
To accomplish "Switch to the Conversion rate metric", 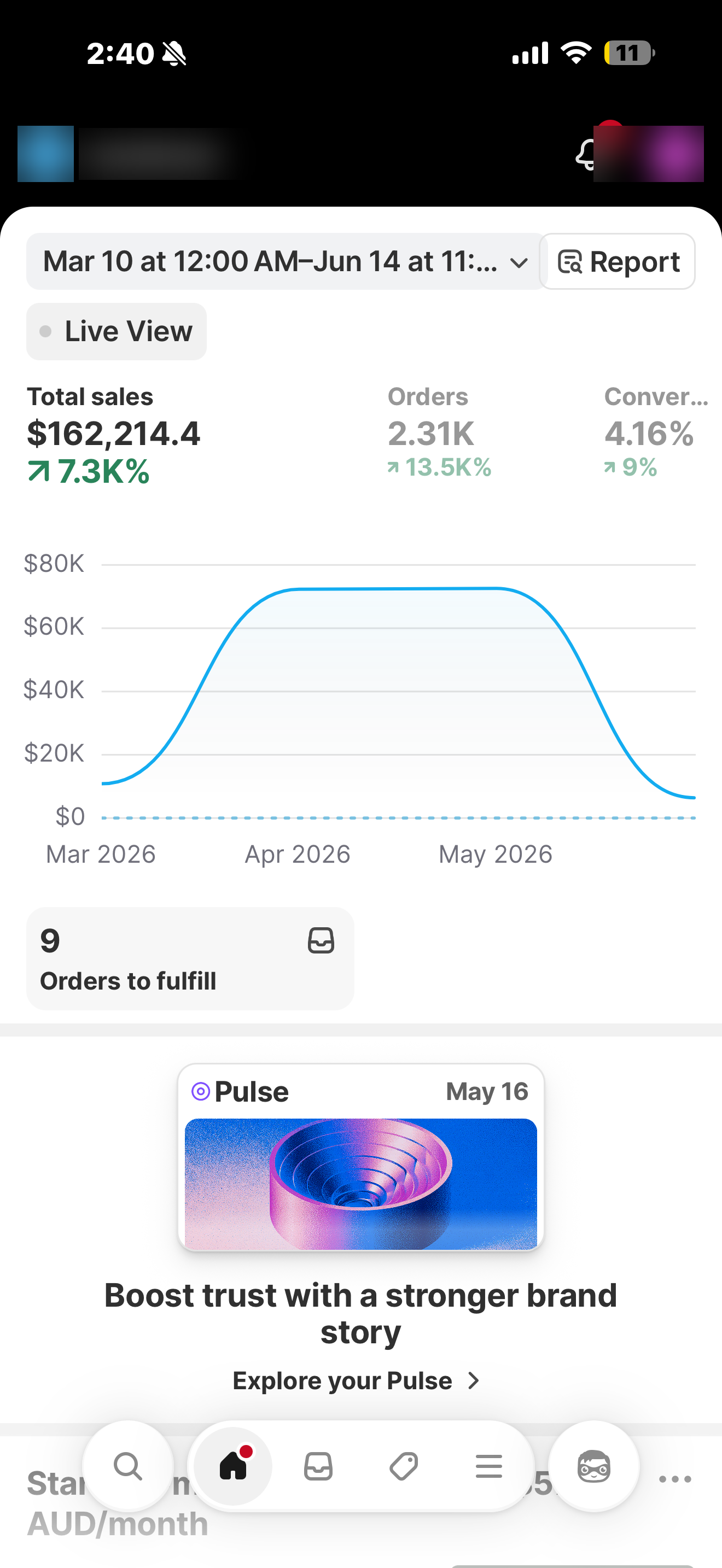I will (x=656, y=432).
